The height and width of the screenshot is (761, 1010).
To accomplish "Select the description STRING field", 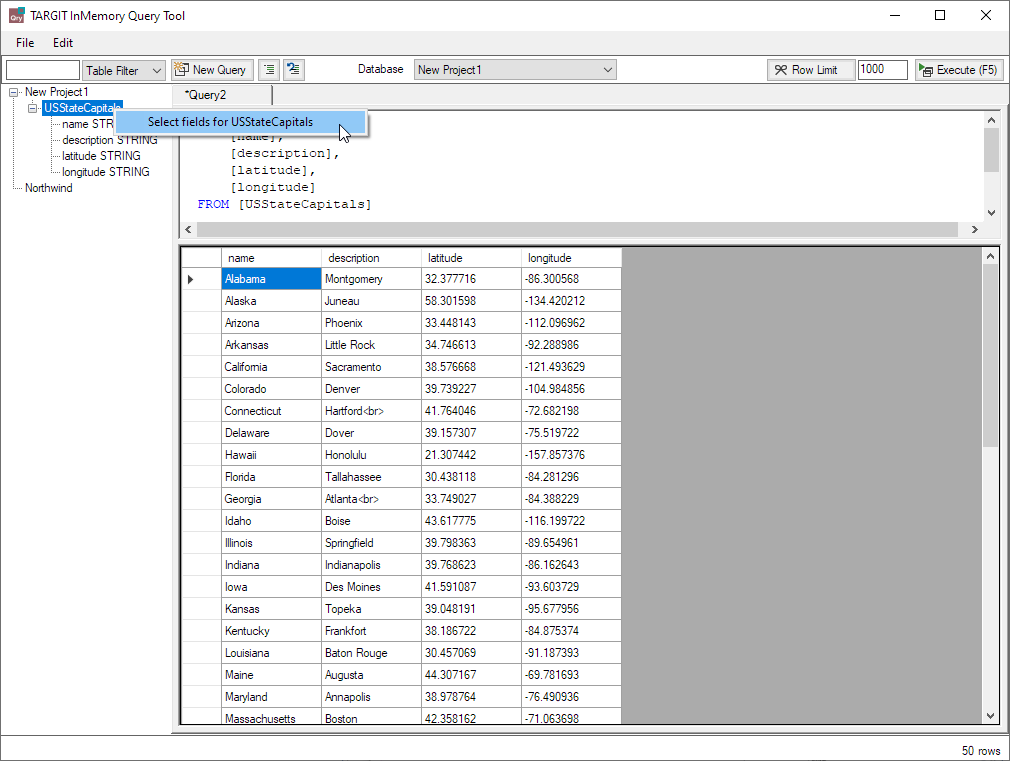I will click(110, 140).
